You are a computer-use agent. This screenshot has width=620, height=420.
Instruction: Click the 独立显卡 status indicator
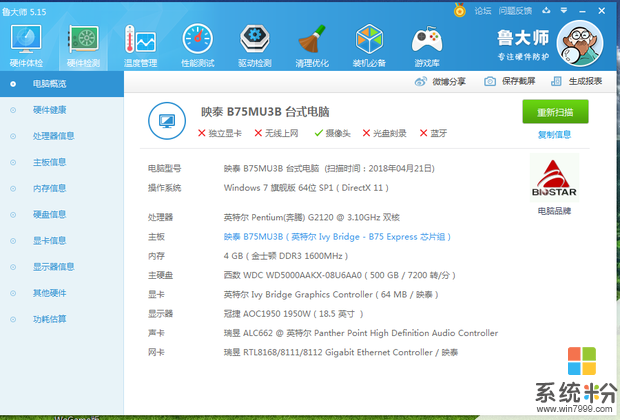[x=220, y=133]
